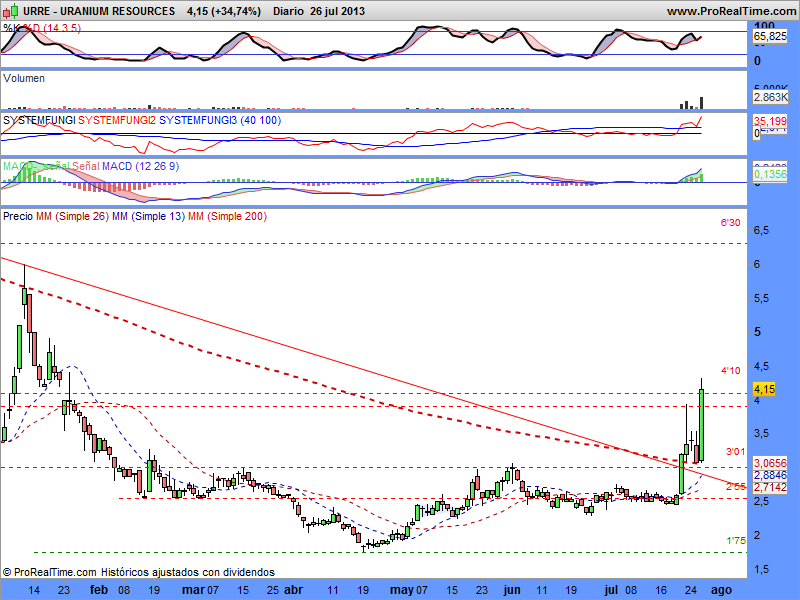This screenshot has height=600, width=800.
Task: Click the candlestick chart icon beside URRE
Action: tap(11, 11)
